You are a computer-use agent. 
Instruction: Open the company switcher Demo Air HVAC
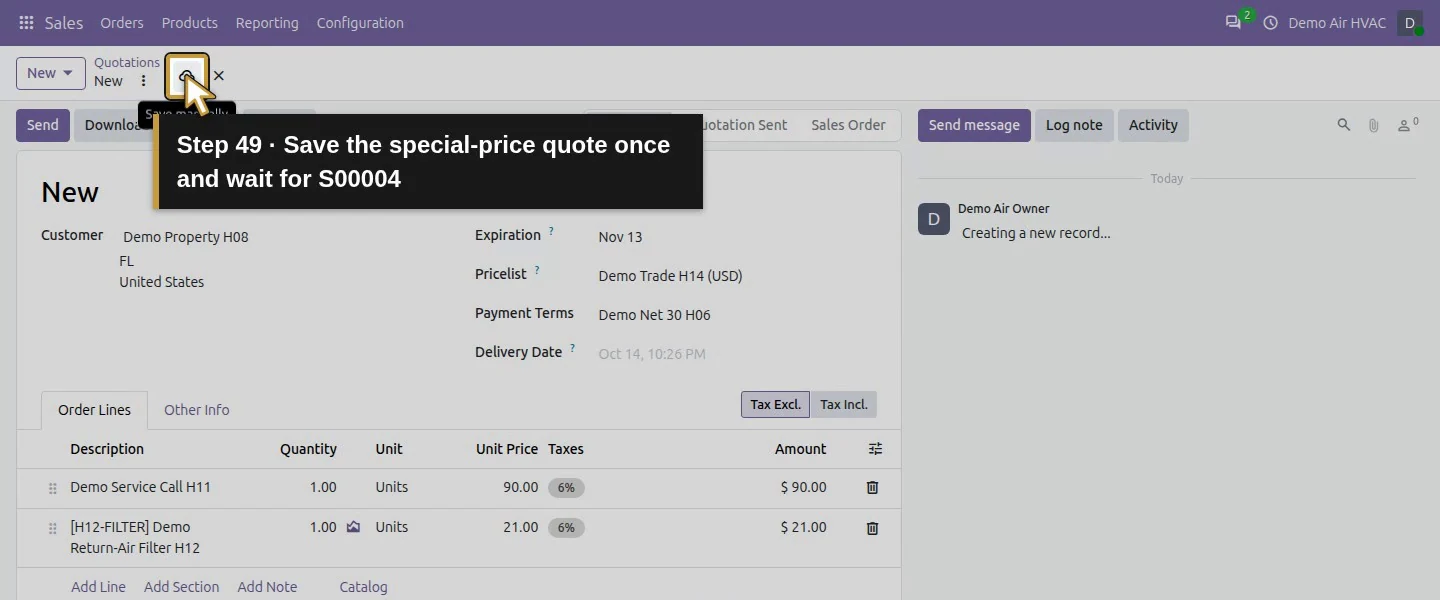[1337, 22]
